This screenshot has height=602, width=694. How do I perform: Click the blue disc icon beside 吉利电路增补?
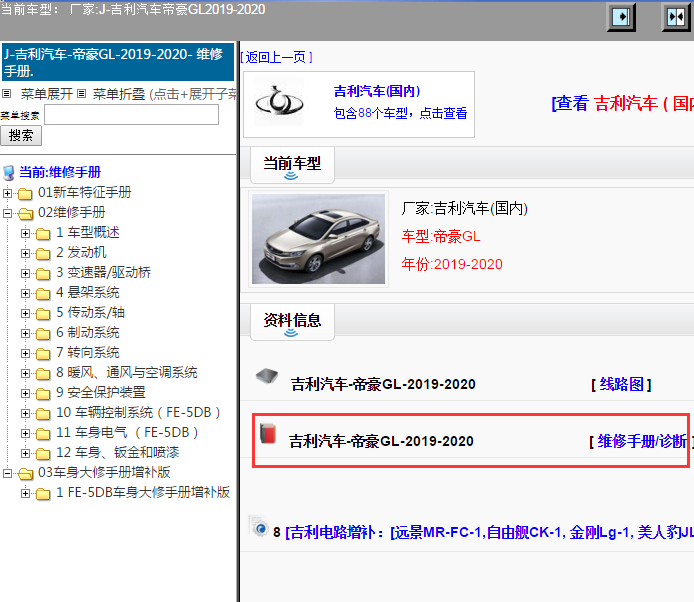[259, 527]
